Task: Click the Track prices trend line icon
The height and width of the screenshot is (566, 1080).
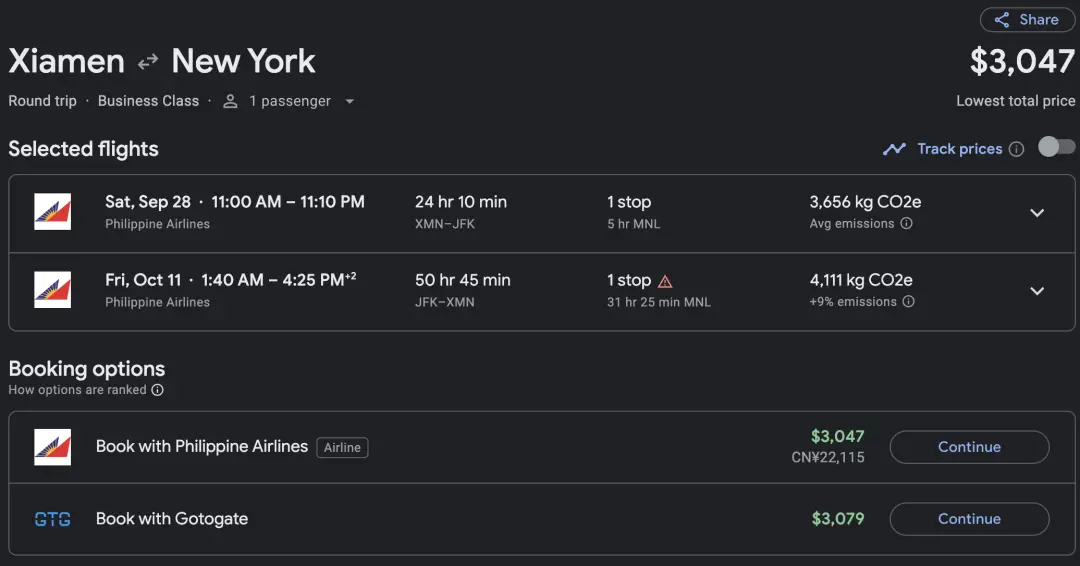Action: 894,149
